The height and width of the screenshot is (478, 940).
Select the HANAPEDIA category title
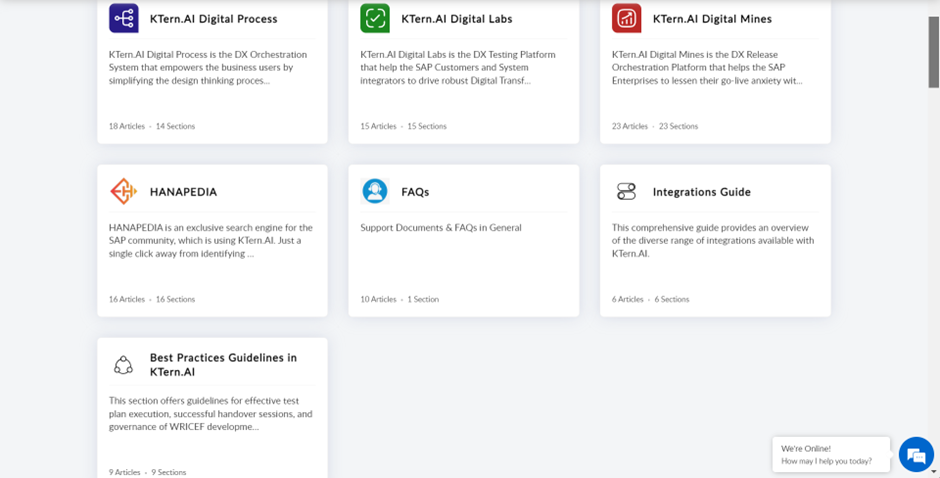click(x=183, y=192)
